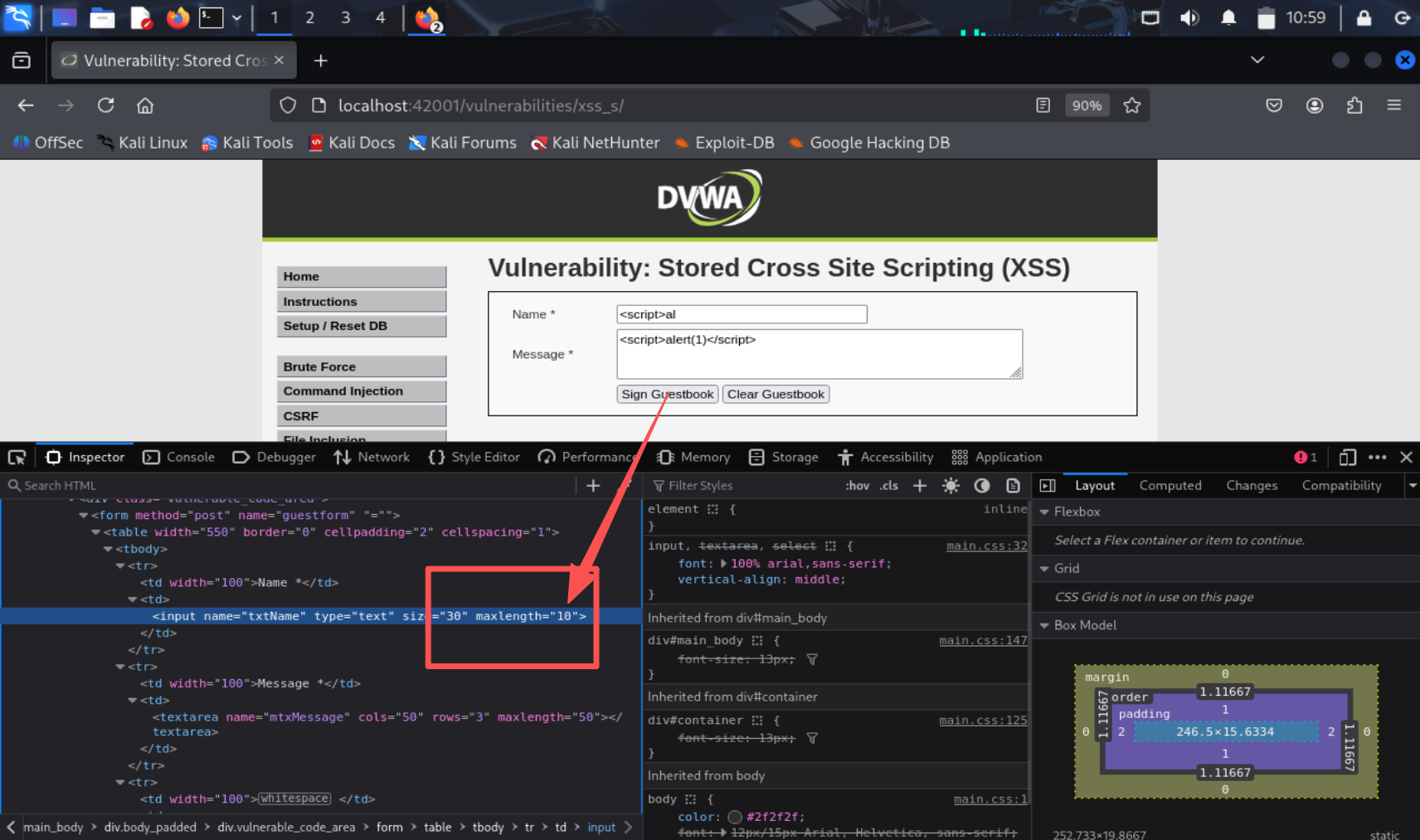The width and height of the screenshot is (1420, 840).
Task: Open the file manager from the top panel
Action: [102, 17]
